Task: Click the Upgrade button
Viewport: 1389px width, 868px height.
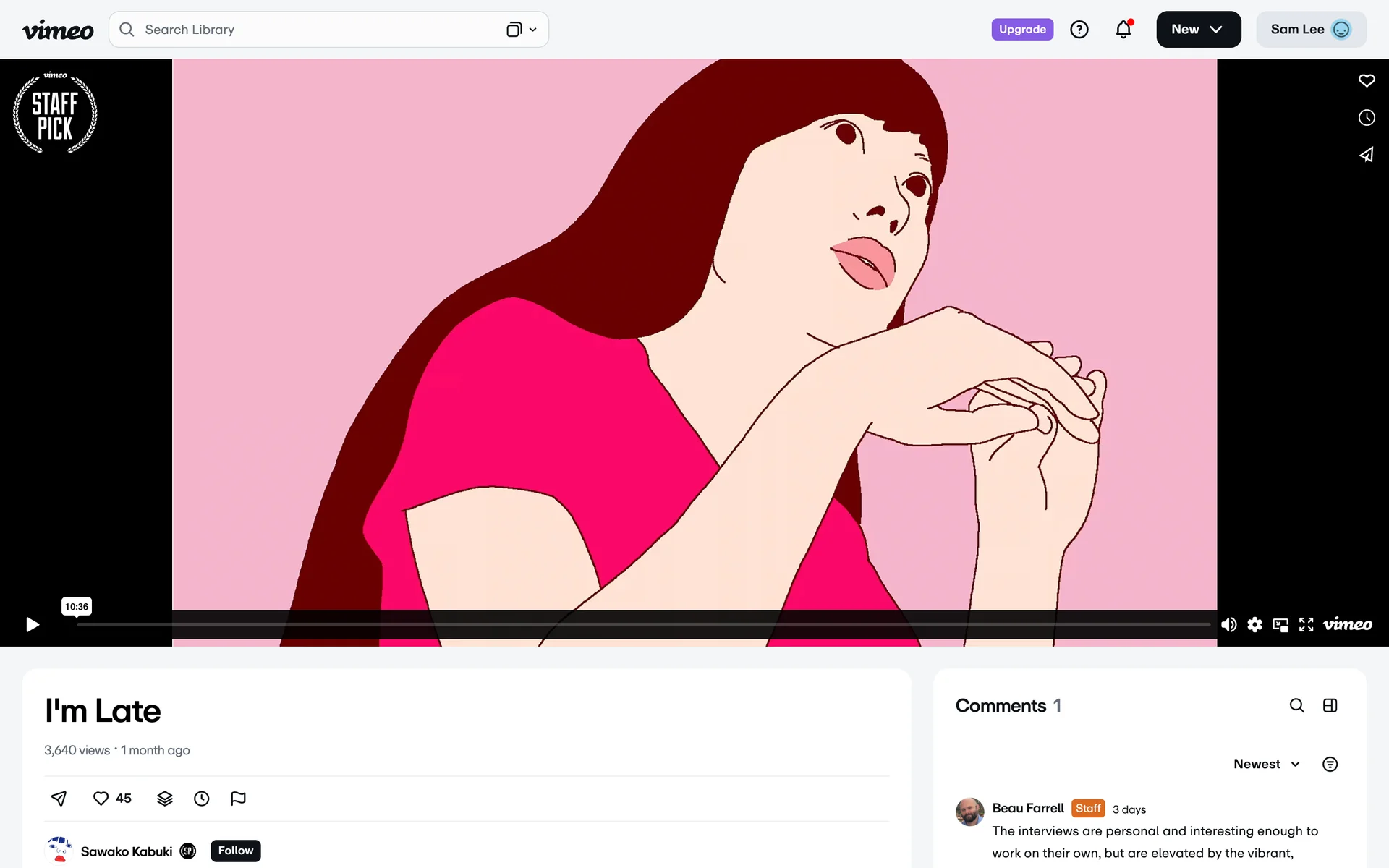Action: point(1021,30)
